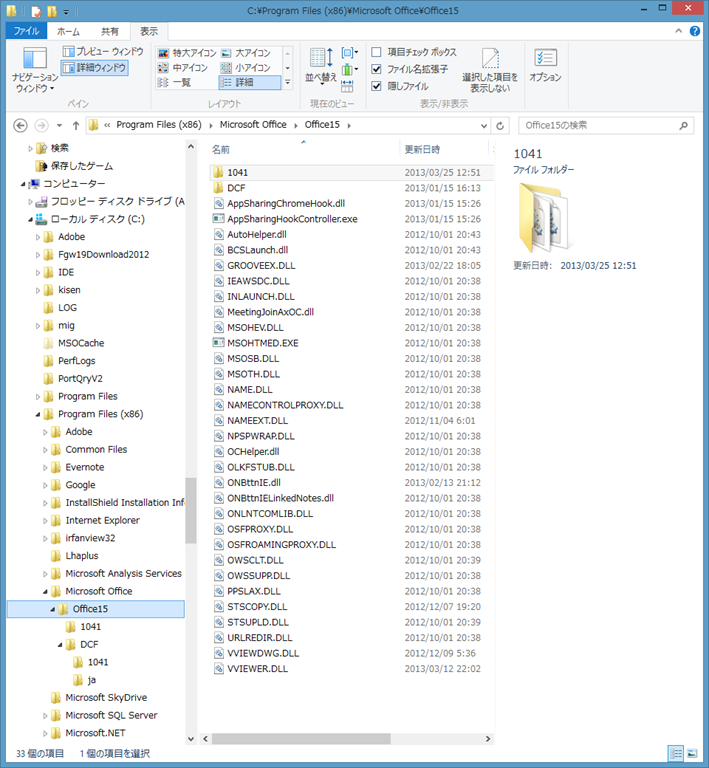This screenshot has width=709, height=768.
Task: Select Large icons (大アイコン) layout
Action: [x=246, y=53]
